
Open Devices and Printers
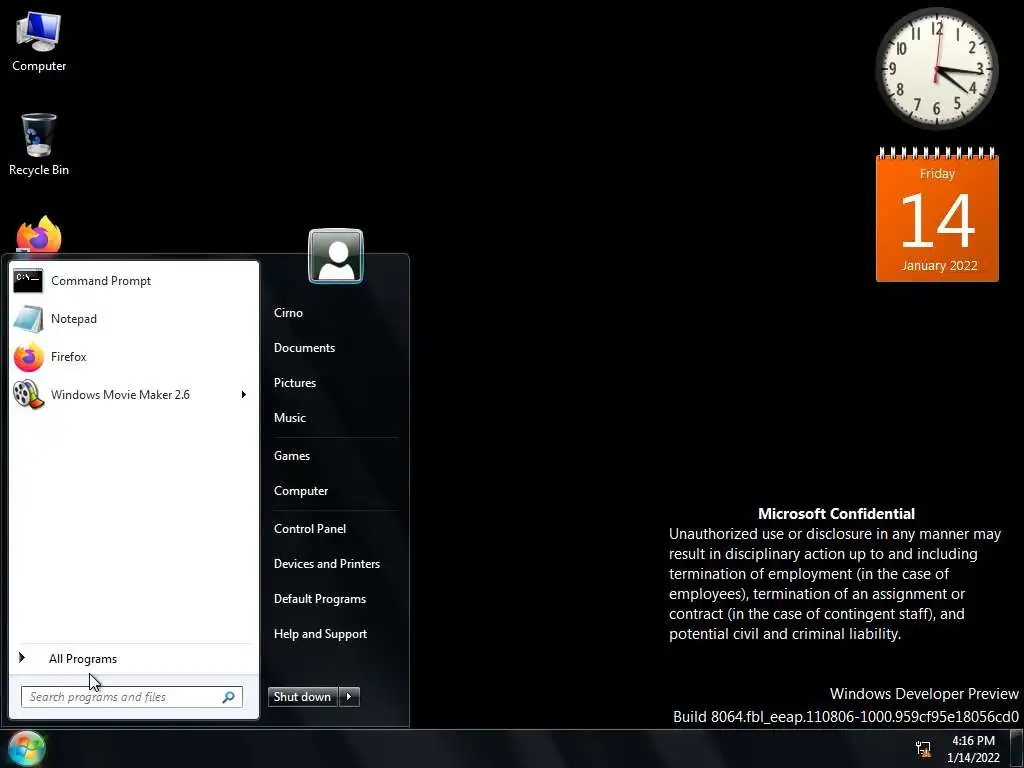327,564
